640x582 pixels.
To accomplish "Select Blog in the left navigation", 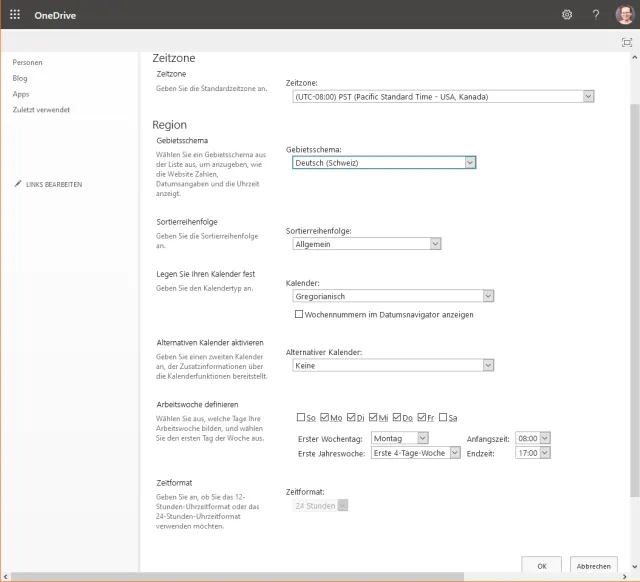I will tap(20, 78).
